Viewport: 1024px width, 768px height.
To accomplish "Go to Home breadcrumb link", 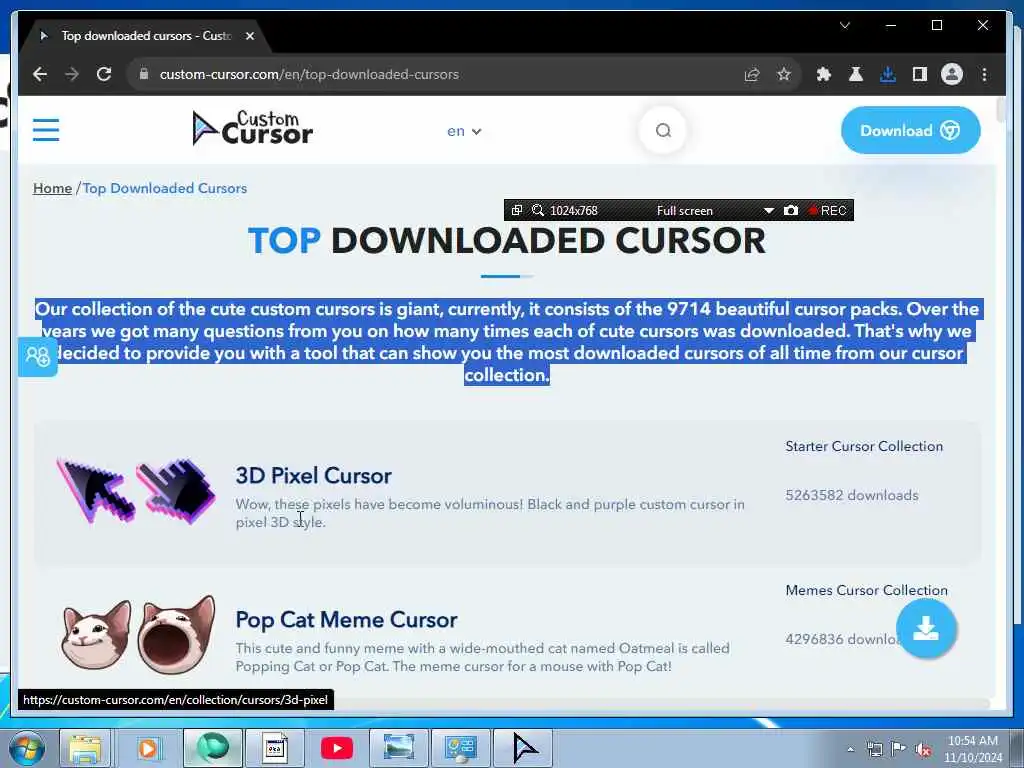I will pos(52,188).
